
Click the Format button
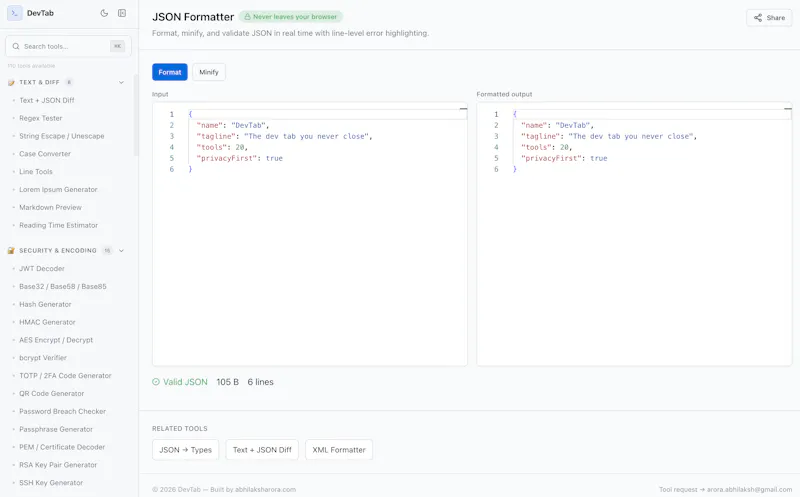coord(170,72)
